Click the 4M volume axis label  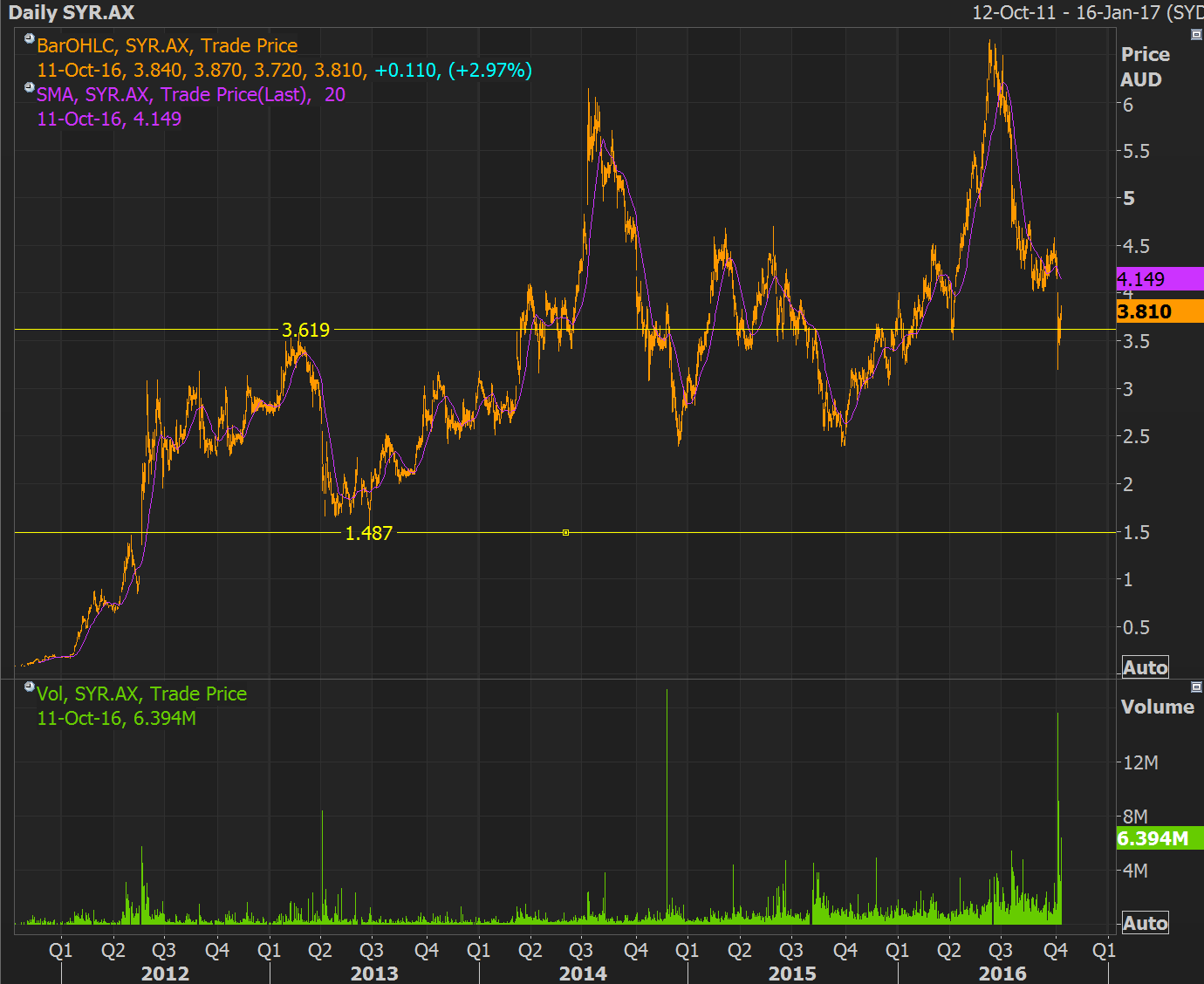coord(1135,871)
